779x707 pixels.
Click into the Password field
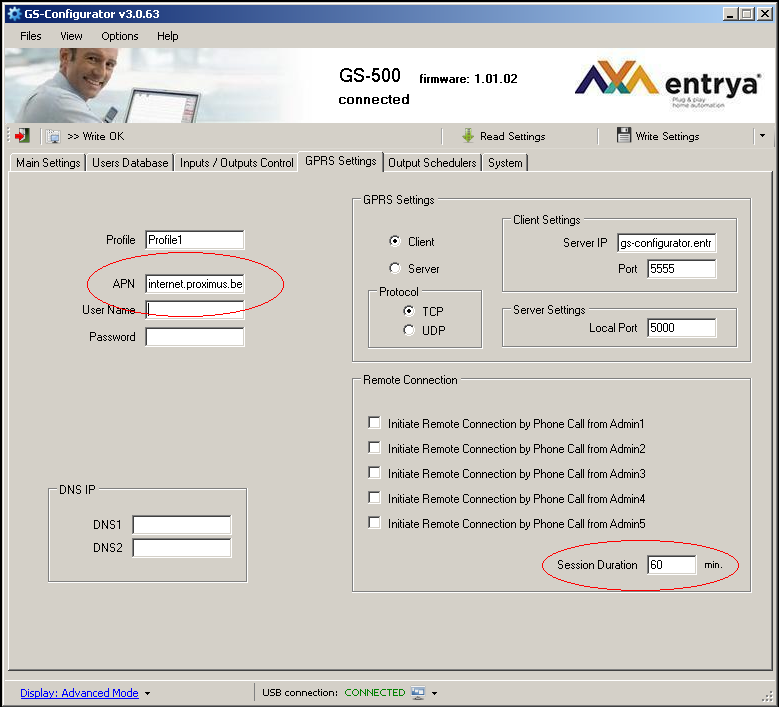point(195,337)
